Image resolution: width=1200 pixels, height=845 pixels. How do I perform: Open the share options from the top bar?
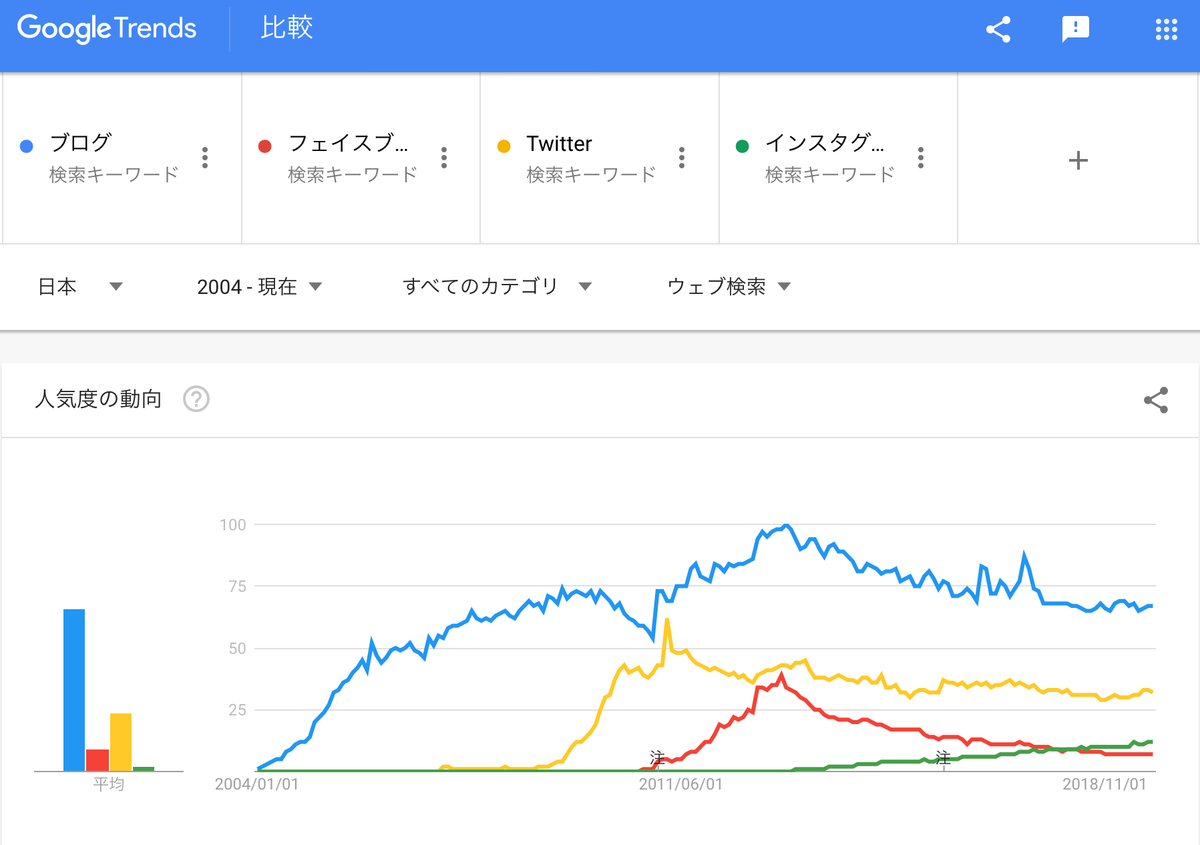[997, 29]
